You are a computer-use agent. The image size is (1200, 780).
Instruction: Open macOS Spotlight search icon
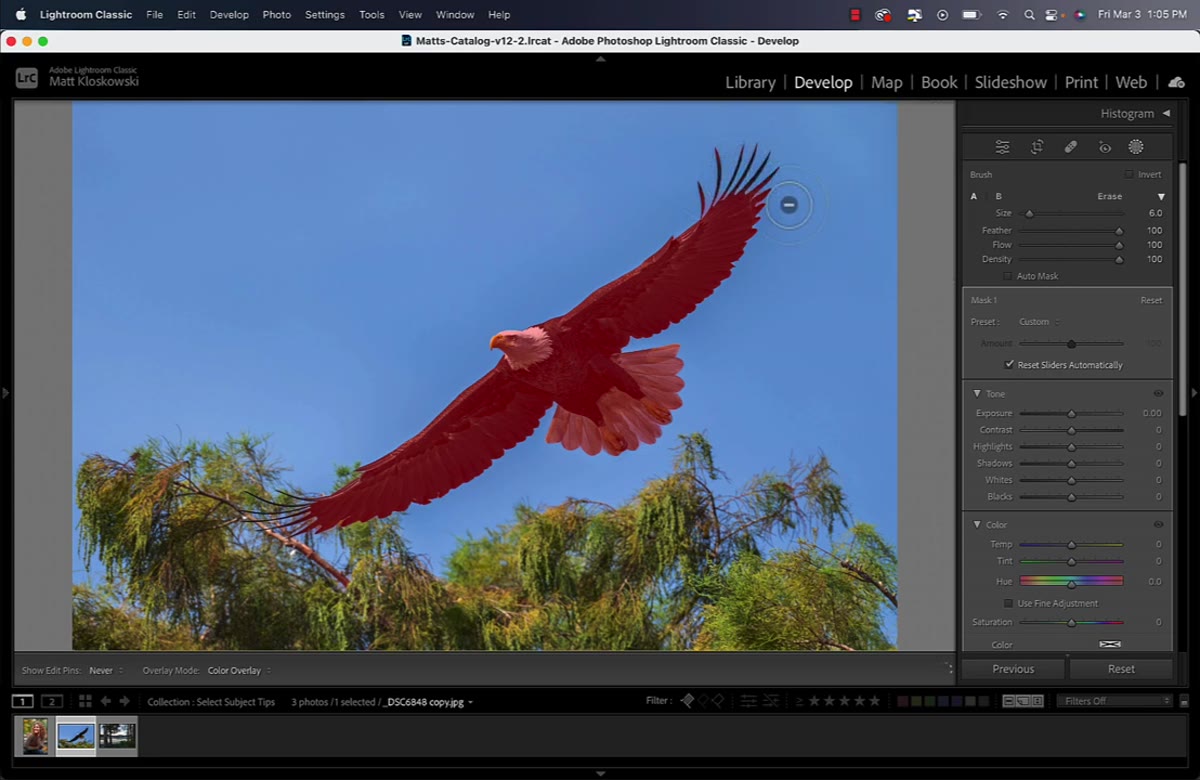click(1030, 15)
